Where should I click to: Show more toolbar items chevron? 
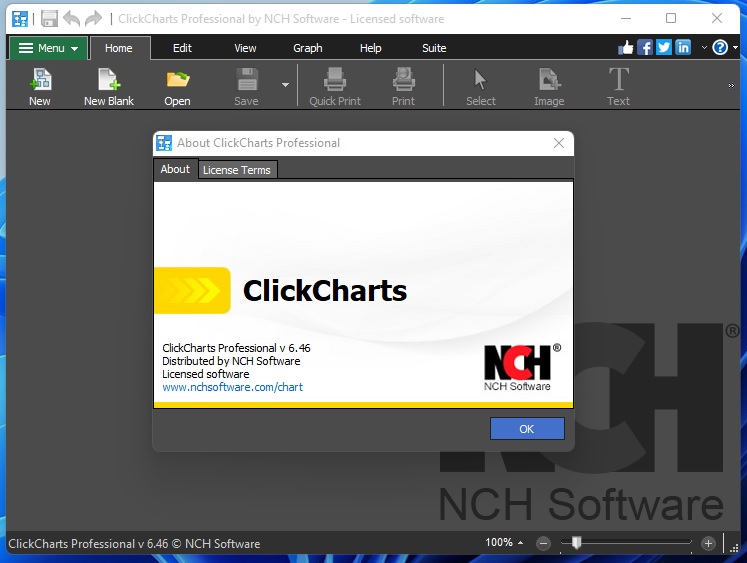(x=731, y=86)
